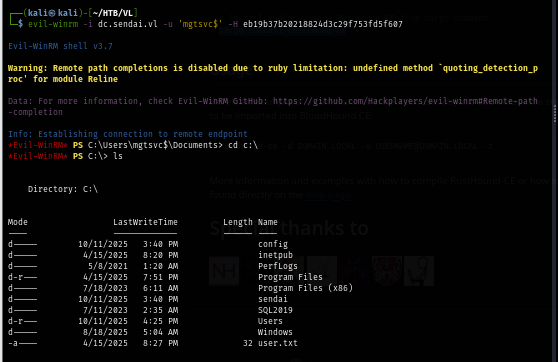Click the 'config' directory name

[x=273, y=244]
